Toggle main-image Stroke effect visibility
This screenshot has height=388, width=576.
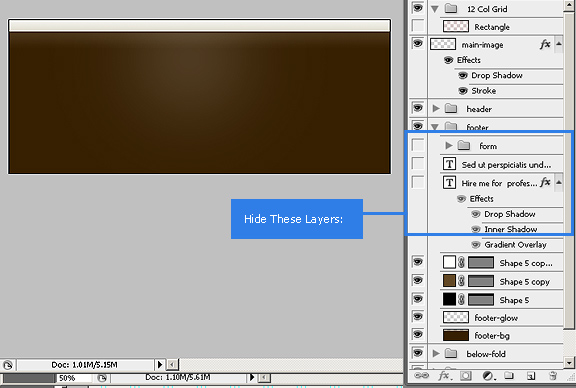tap(463, 90)
